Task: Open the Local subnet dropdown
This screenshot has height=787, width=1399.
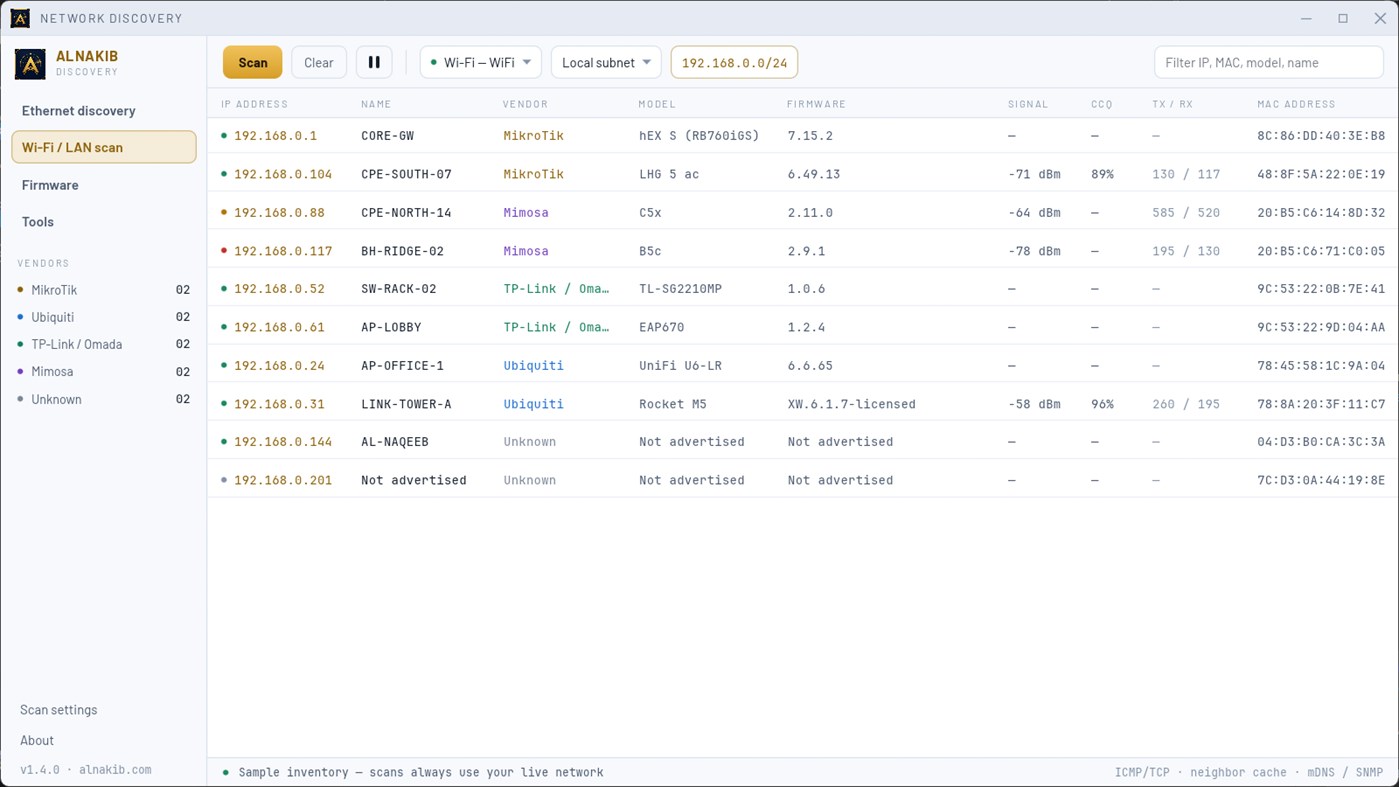Action: tap(606, 62)
